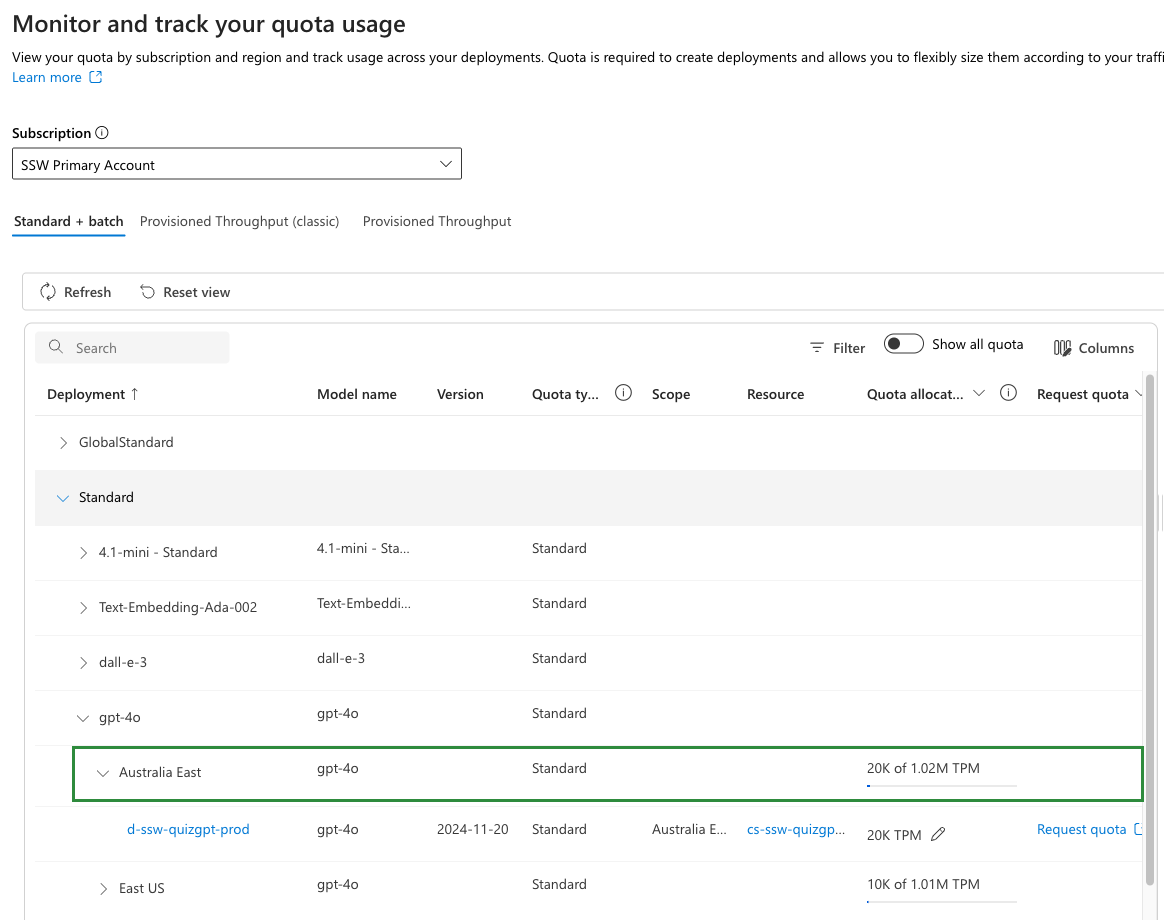Expand the dall-e-3 row
The image size is (1164, 920).
(83, 662)
